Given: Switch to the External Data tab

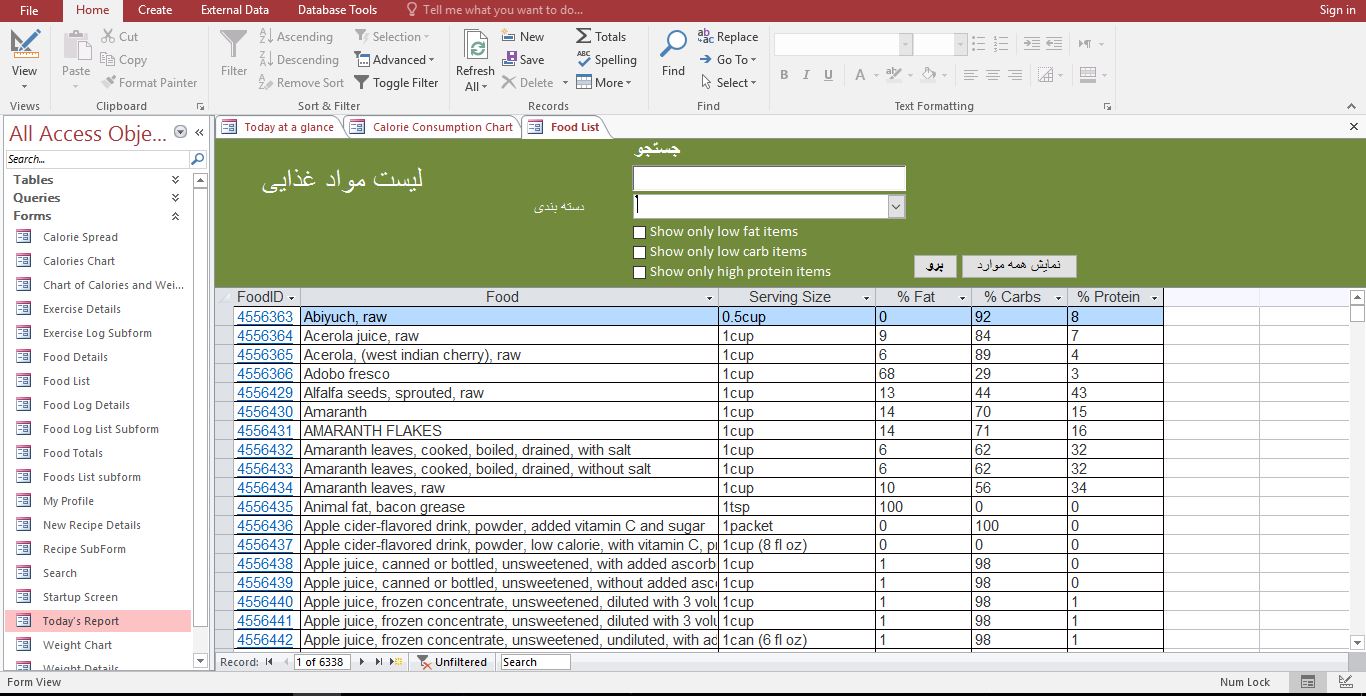Looking at the screenshot, I should [x=235, y=10].
